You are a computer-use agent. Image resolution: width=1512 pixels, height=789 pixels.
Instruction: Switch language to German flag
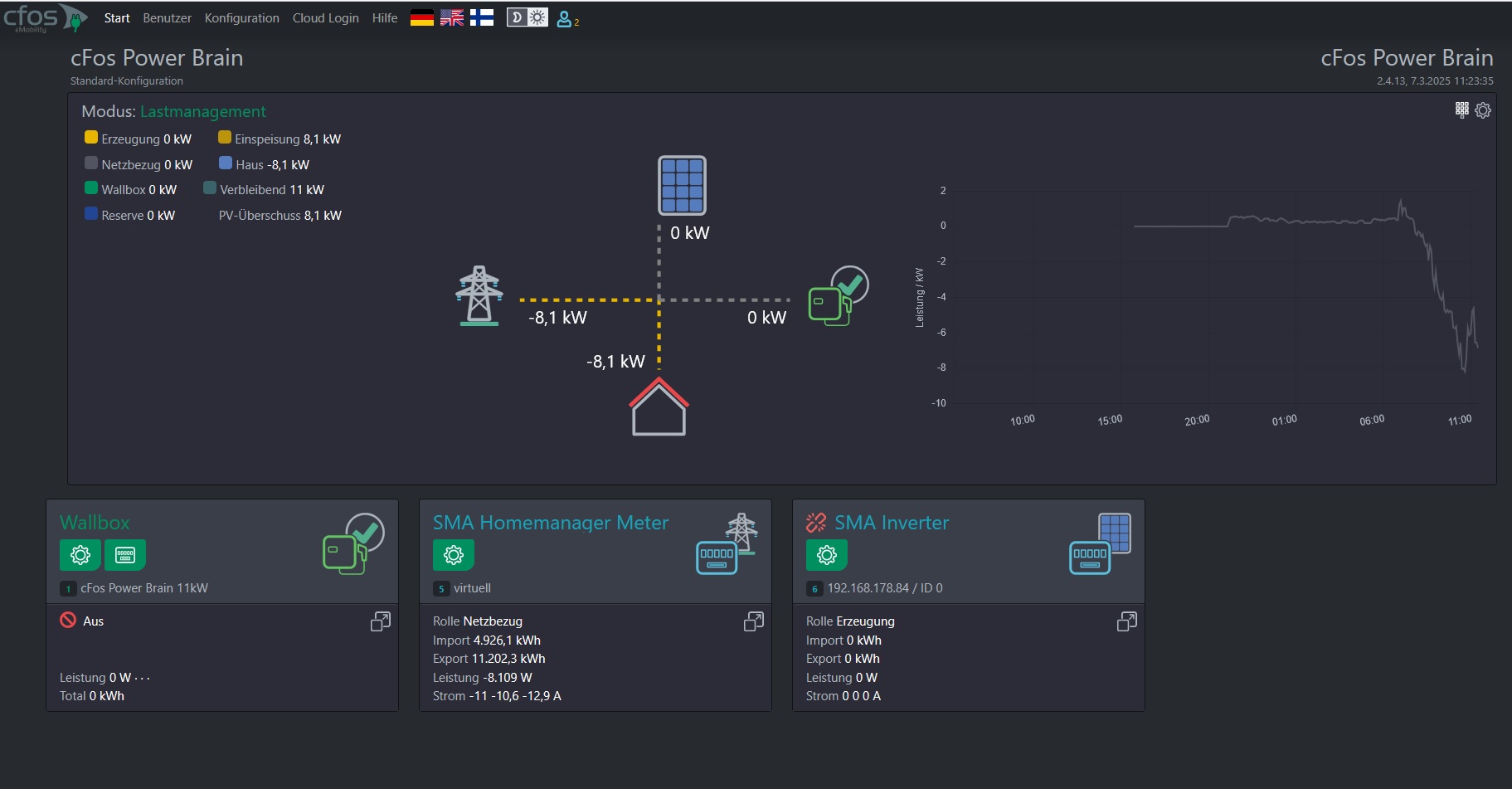point(422,18)
